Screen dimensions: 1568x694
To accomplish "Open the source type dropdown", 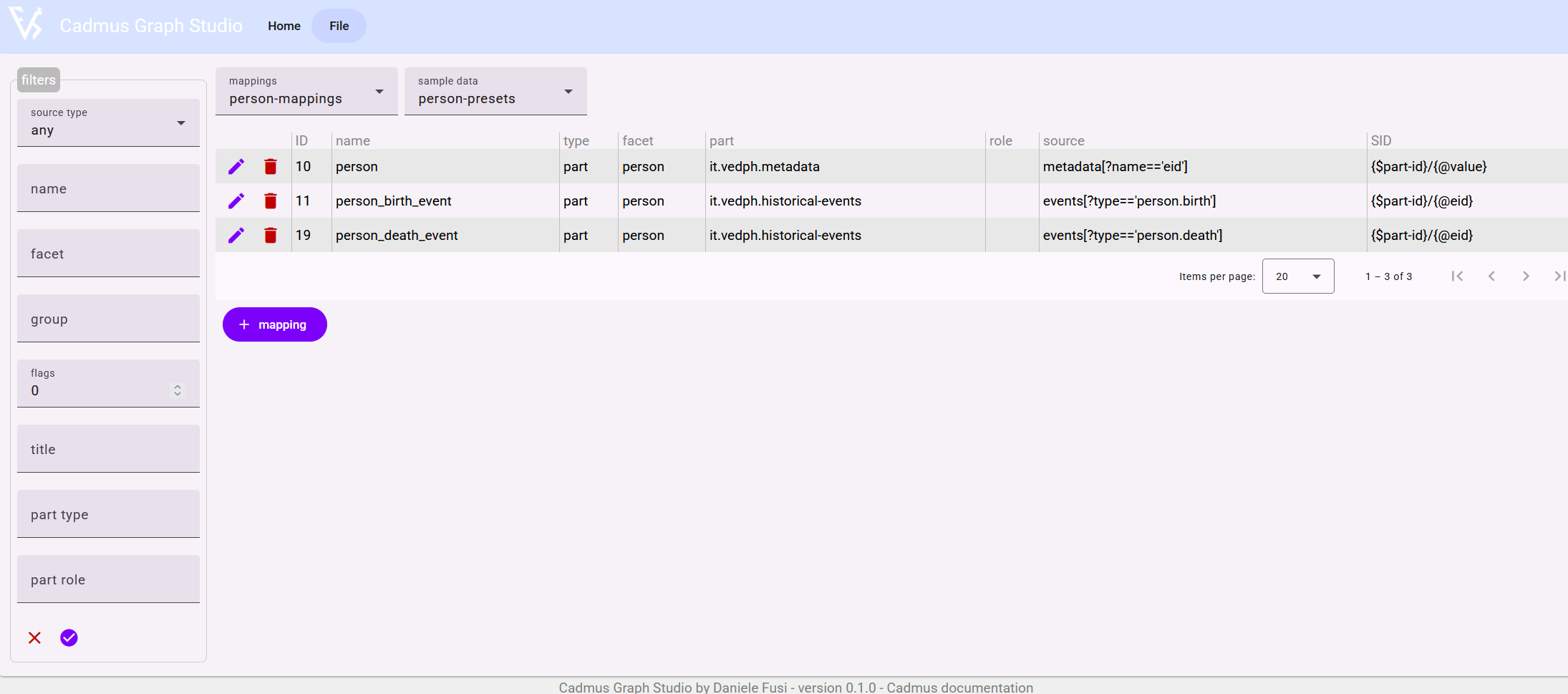I will pos(108,122).
